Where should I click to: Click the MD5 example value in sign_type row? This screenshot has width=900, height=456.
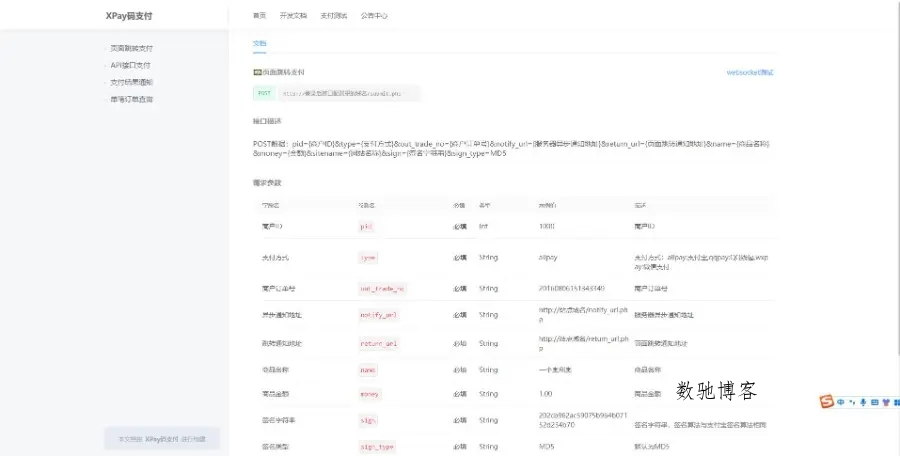tap(546, 447)
